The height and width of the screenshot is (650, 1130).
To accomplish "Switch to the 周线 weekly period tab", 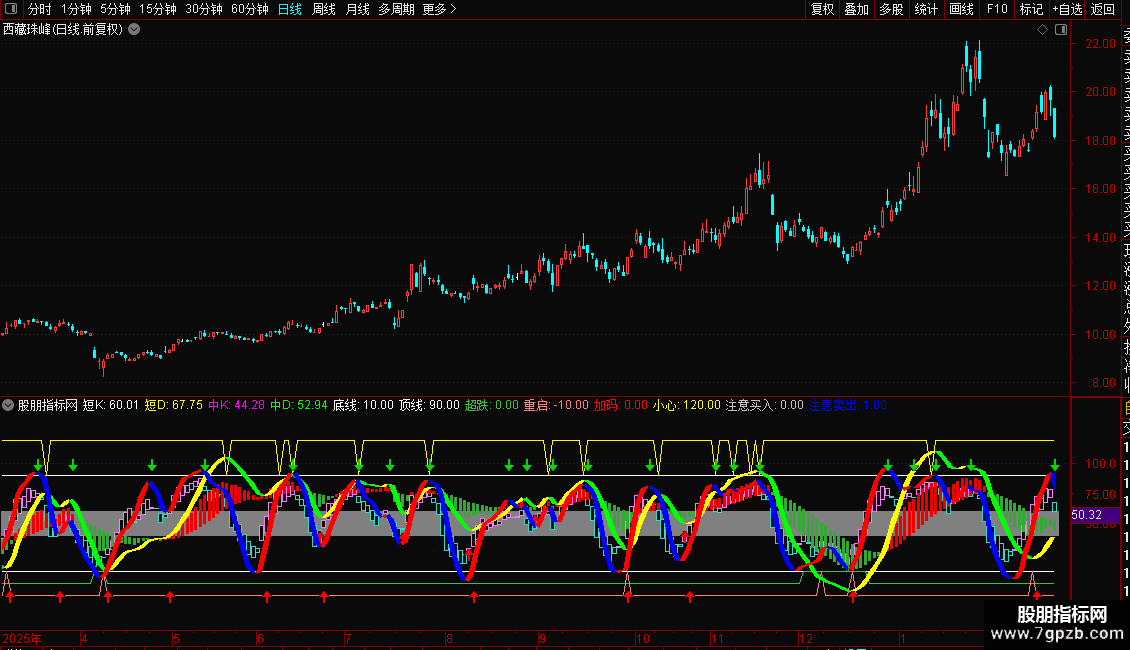I will (324, 9).
